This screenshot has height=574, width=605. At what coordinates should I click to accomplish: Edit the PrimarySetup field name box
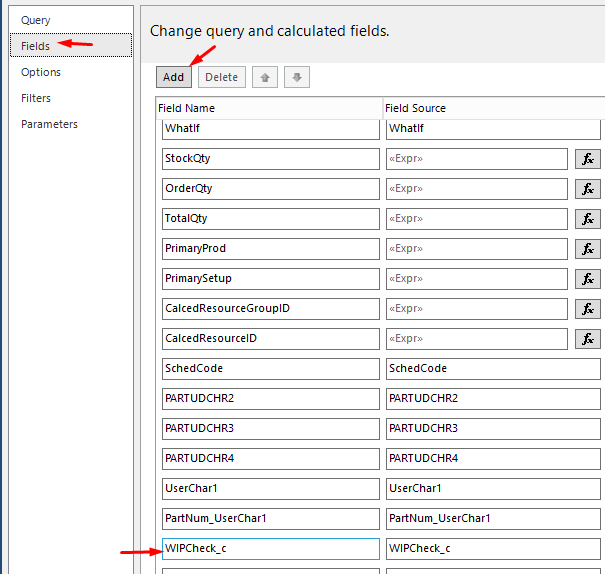[271, 279]
